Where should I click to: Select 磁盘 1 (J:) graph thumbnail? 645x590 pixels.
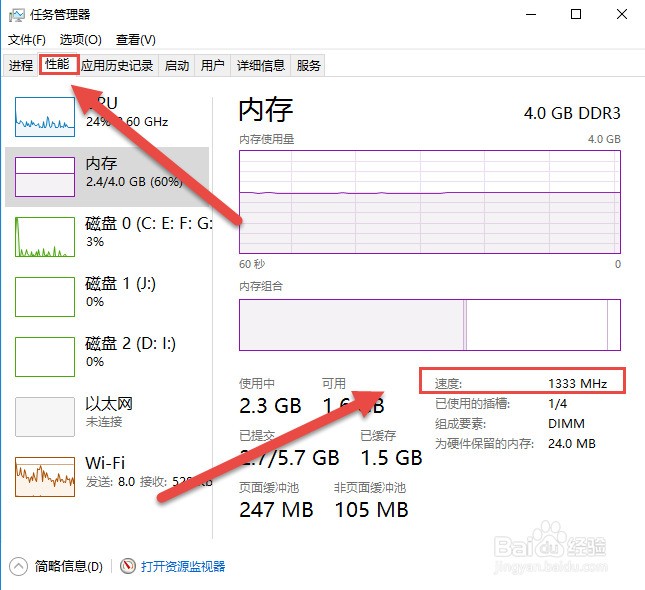(x=45, y=297)
